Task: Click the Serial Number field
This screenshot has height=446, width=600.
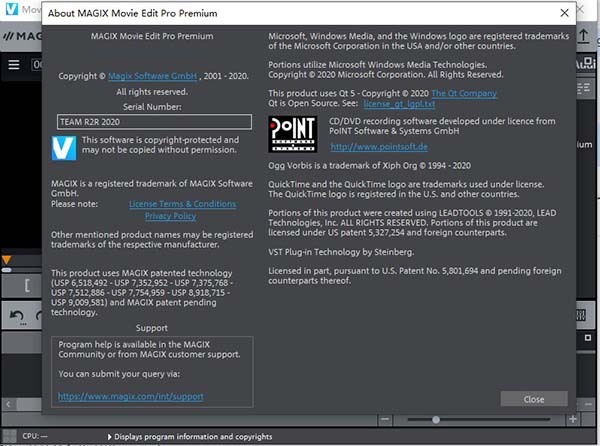Action: pos(154,122)
